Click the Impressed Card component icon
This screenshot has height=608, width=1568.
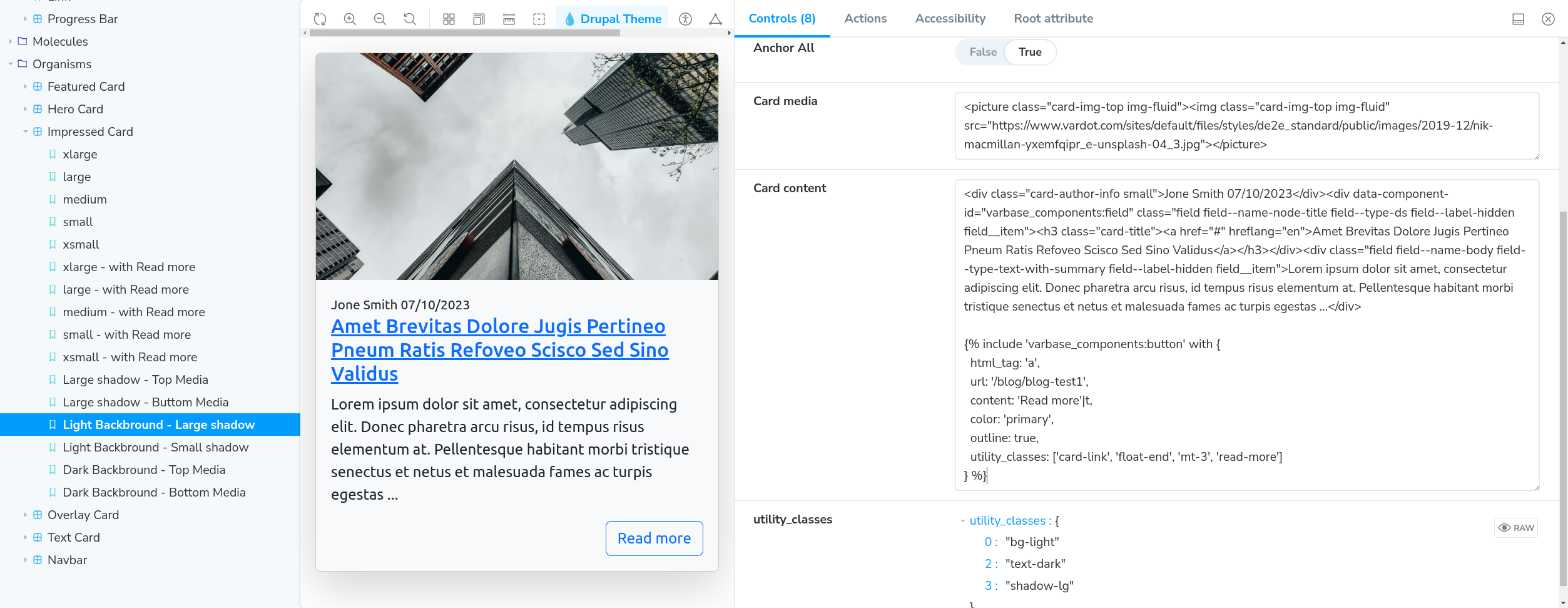[38, 131]
